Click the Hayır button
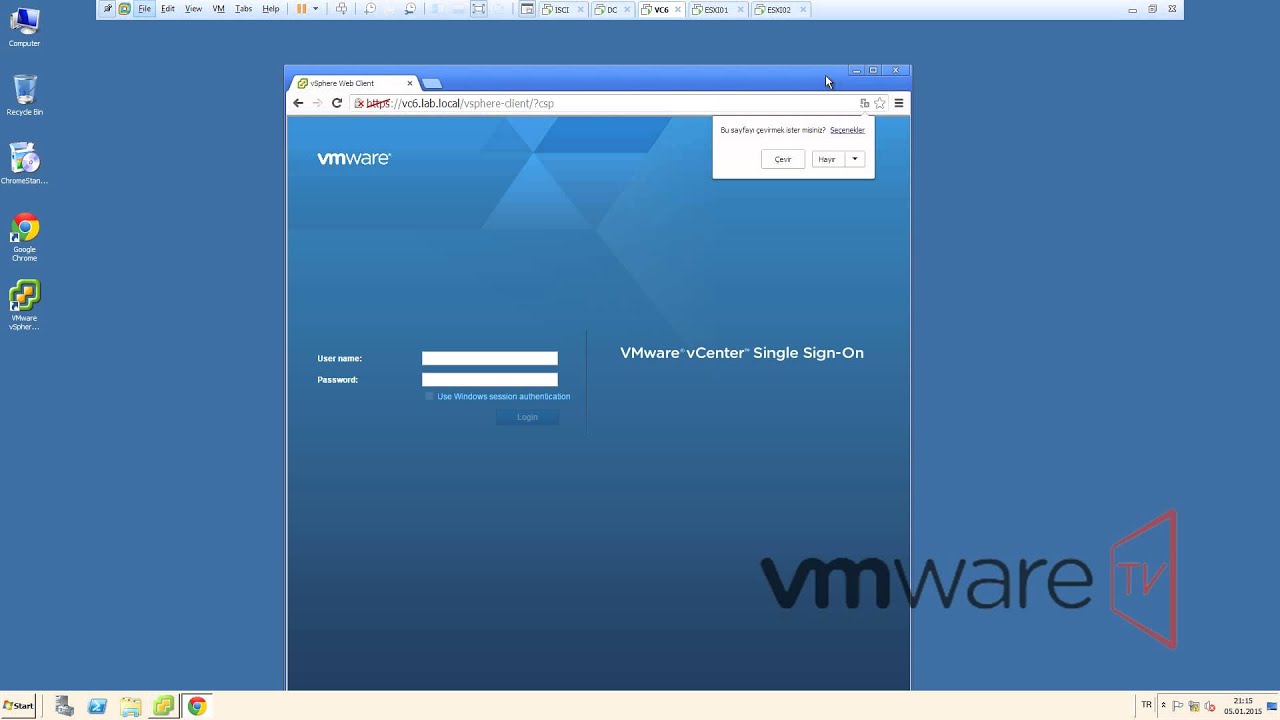 click(827, 159)
